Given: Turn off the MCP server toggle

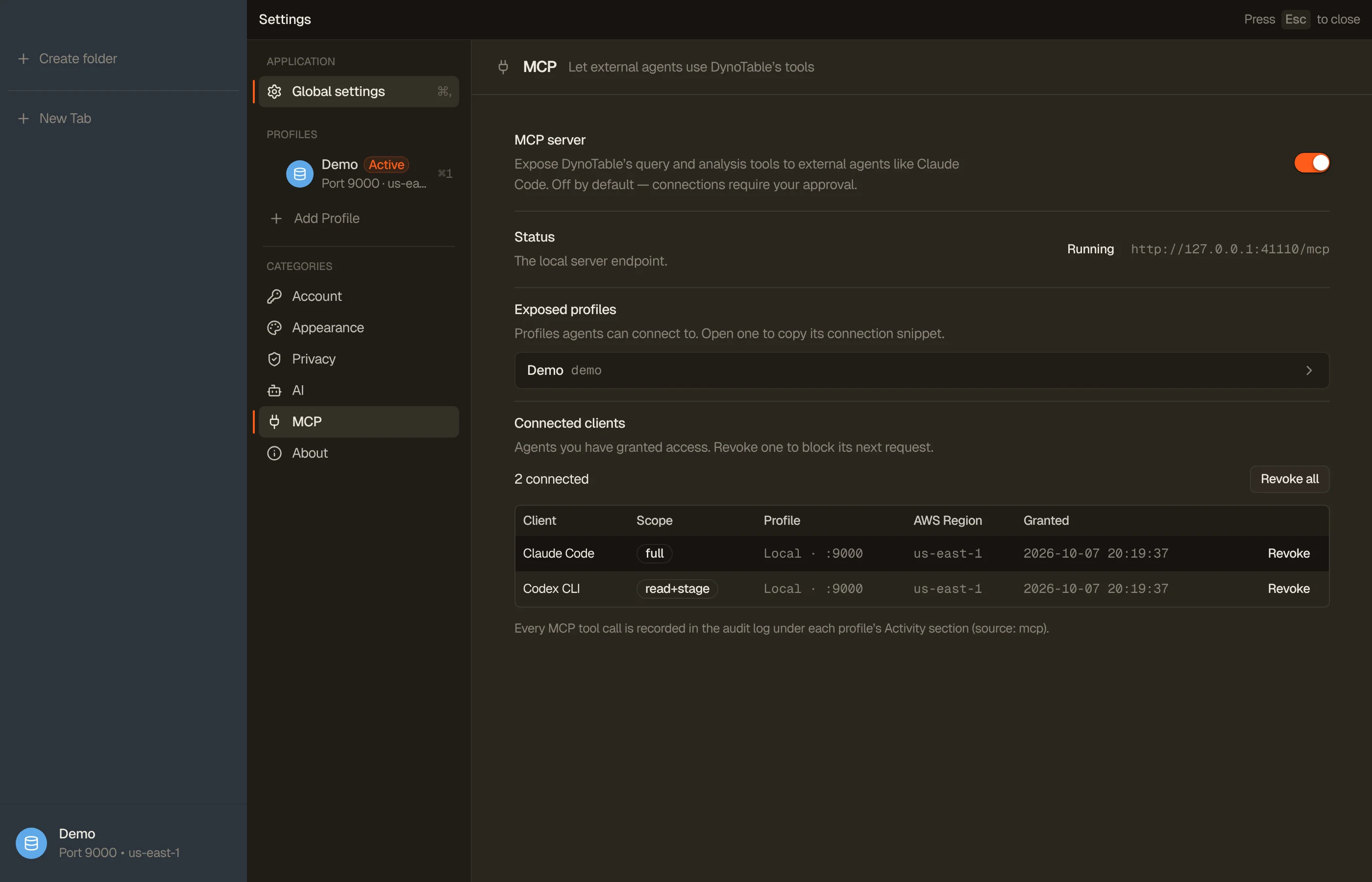Looking at the screenshot, I should pyautogui.click(x=1311, y=163).
